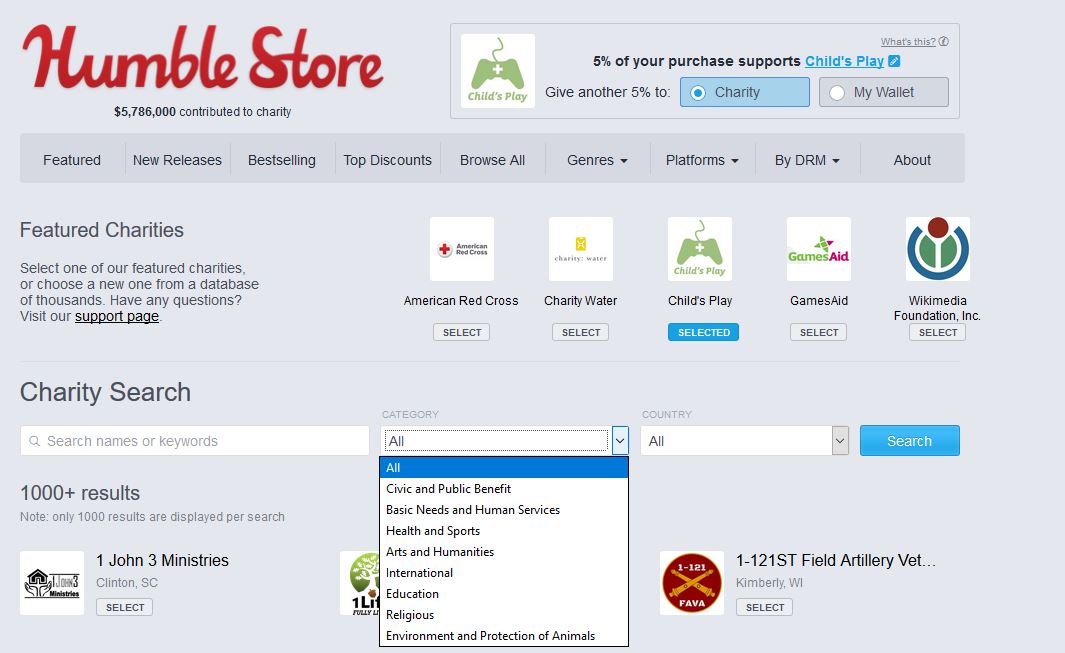Click the edit pencil icon beside Child's Play
Viewport: 1065px width, 653px height.
point(894,61)
